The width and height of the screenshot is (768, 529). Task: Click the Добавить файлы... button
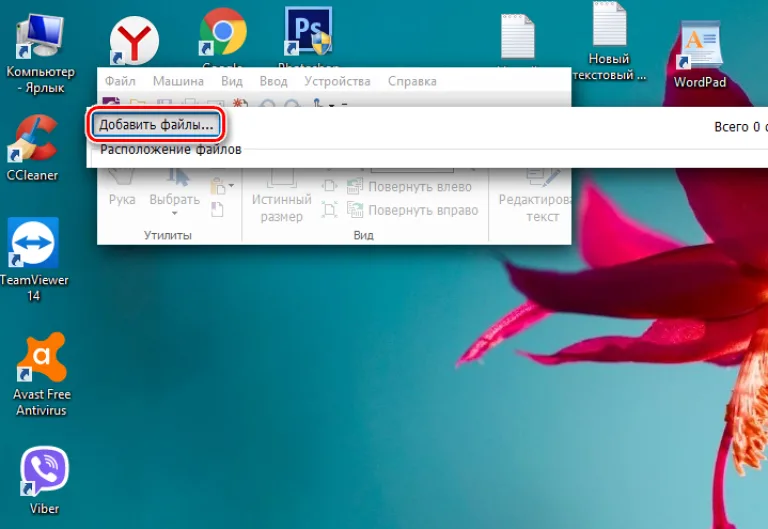[156, 125]
